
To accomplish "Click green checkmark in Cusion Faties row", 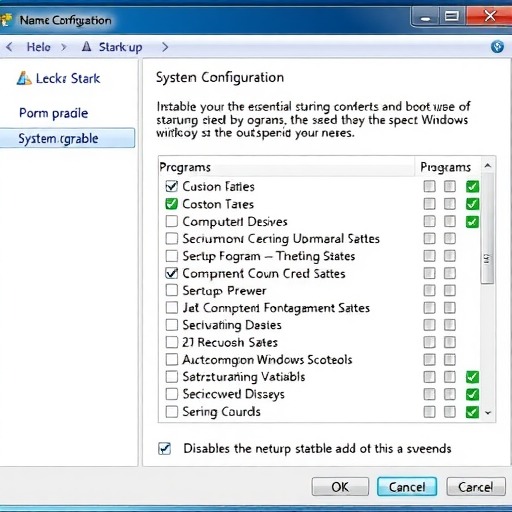I will (x=472, y=186).
